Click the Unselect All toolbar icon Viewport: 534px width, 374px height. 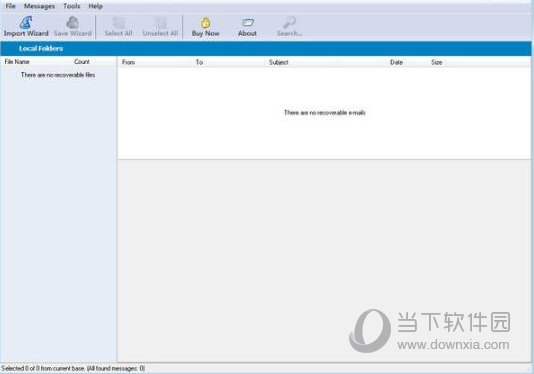tap(160, 27)
